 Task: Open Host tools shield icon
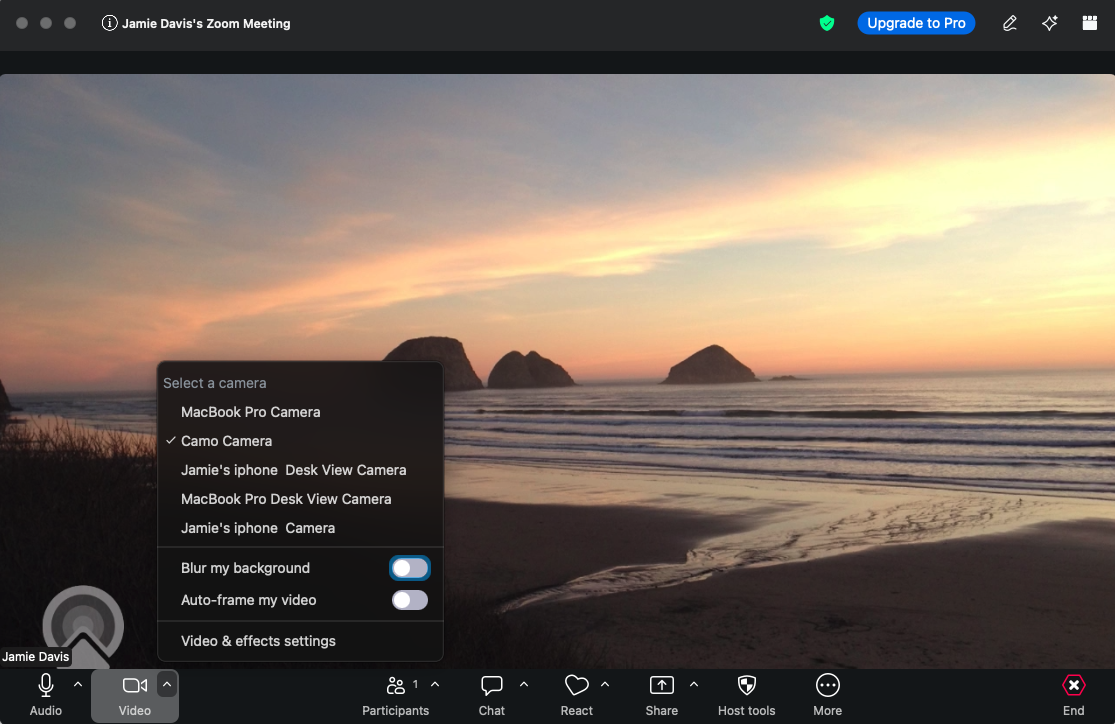(746, 686)
